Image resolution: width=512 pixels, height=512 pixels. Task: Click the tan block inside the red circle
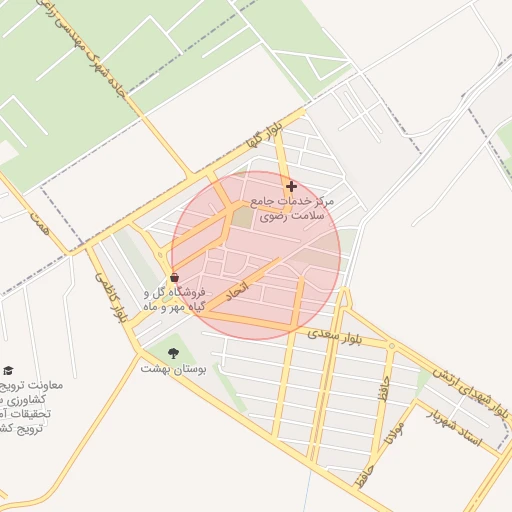(x=242, y=217)
